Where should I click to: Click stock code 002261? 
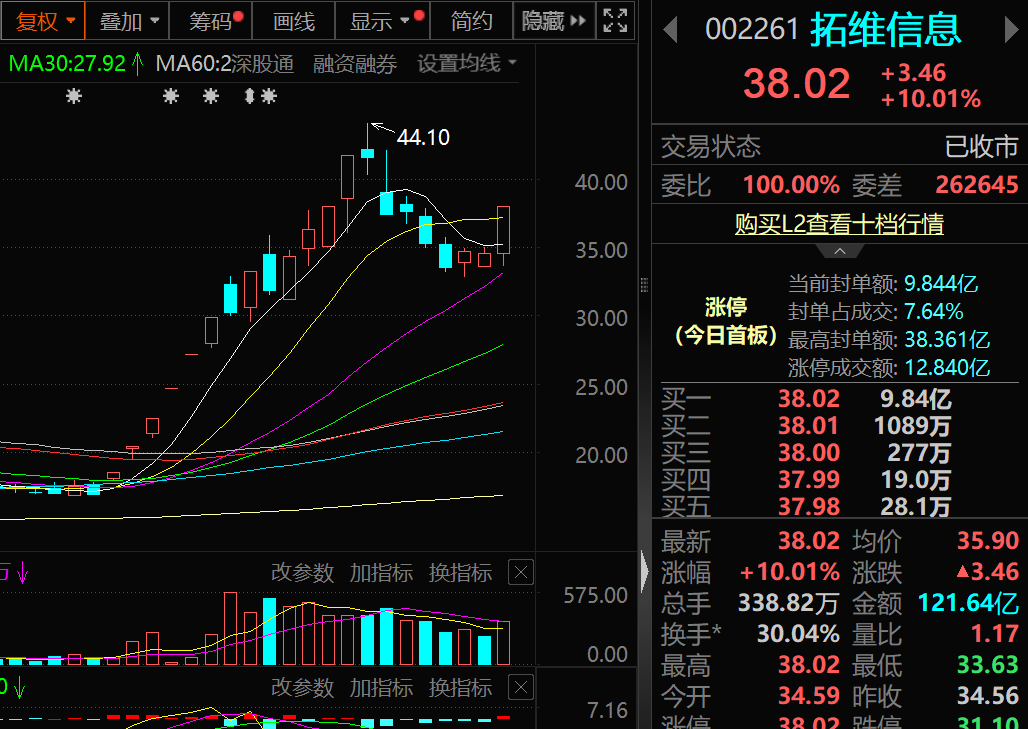pos(751,30)
